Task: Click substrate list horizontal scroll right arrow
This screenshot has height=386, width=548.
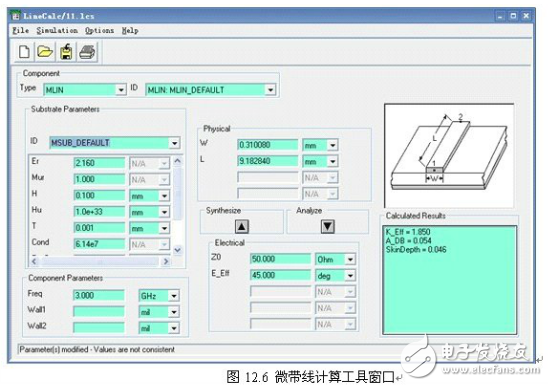Action: pos(166,261)
